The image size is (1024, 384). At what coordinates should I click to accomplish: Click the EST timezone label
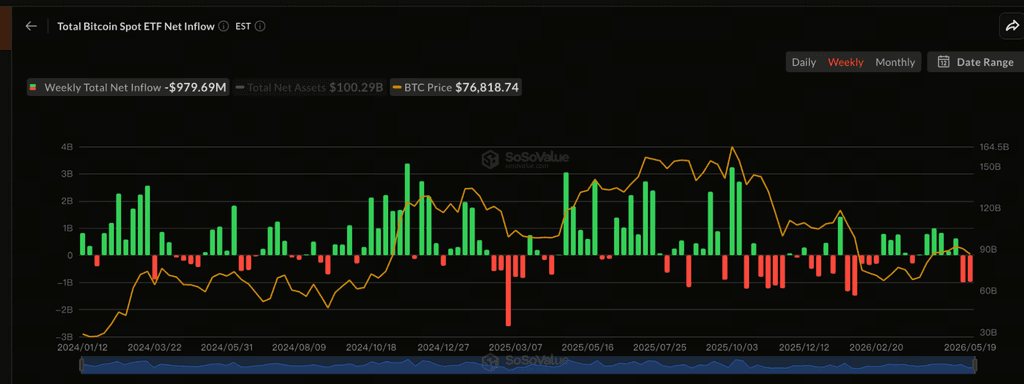[x=243, y=26]
